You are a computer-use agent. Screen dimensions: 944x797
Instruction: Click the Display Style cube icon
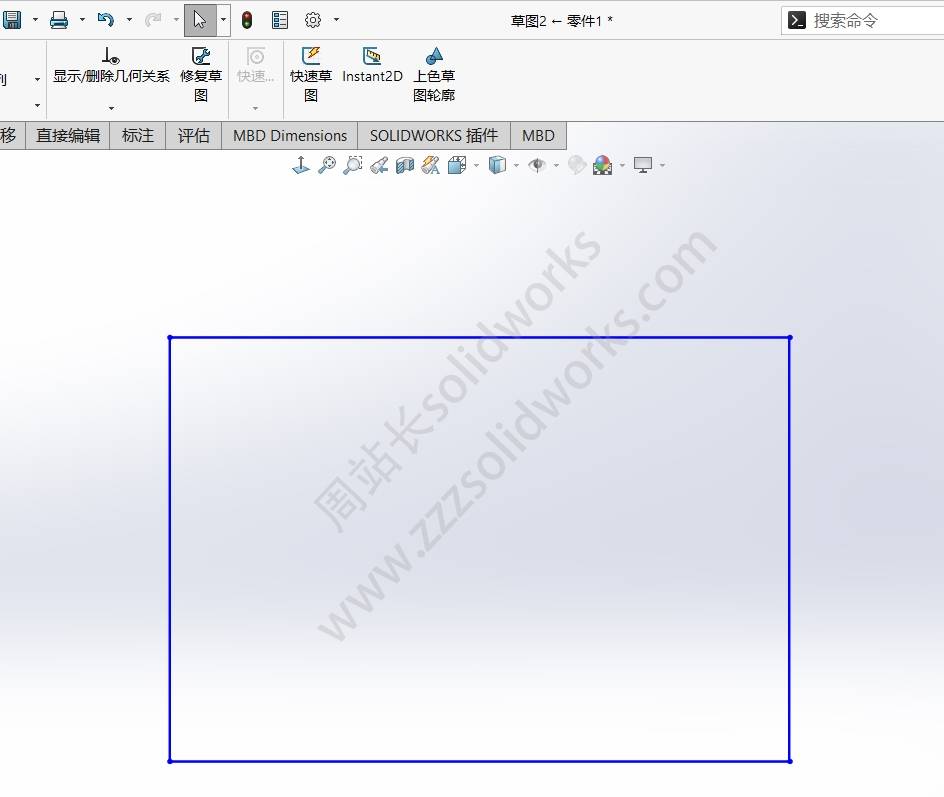coord(497,165)
